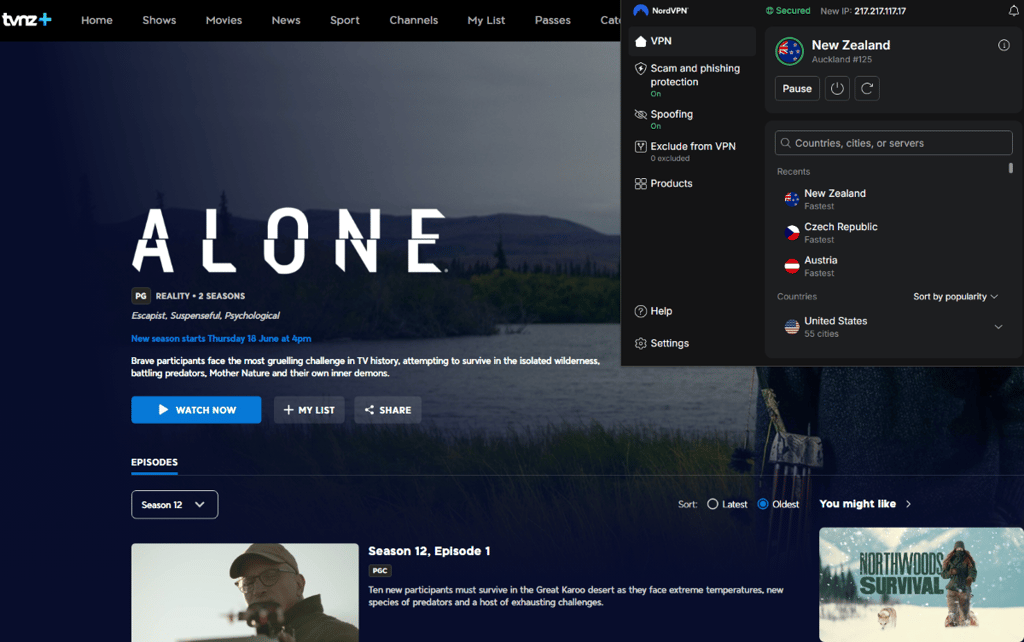Click Watch Now for Alone
Image resolution: width=1024 pixels, height=642 pixels.
[x=196, y=409]
